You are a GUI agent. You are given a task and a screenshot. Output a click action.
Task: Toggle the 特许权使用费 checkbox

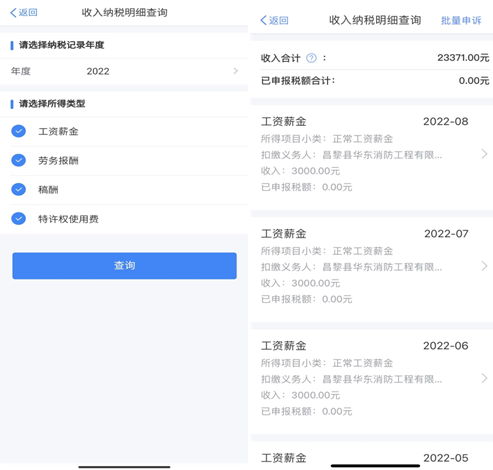click(19, 219)
